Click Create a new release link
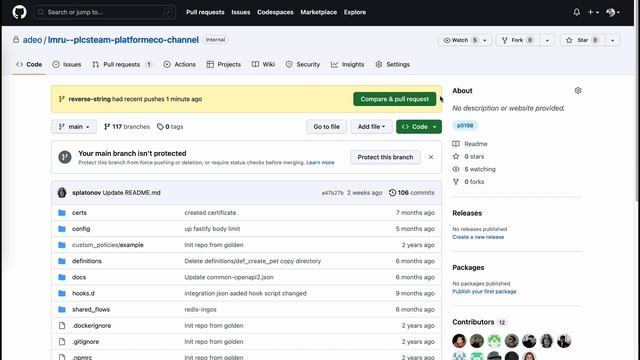Image resolution: width=640 pixels, height=360 pixels. pyautogui.click(x=478, y=237)
